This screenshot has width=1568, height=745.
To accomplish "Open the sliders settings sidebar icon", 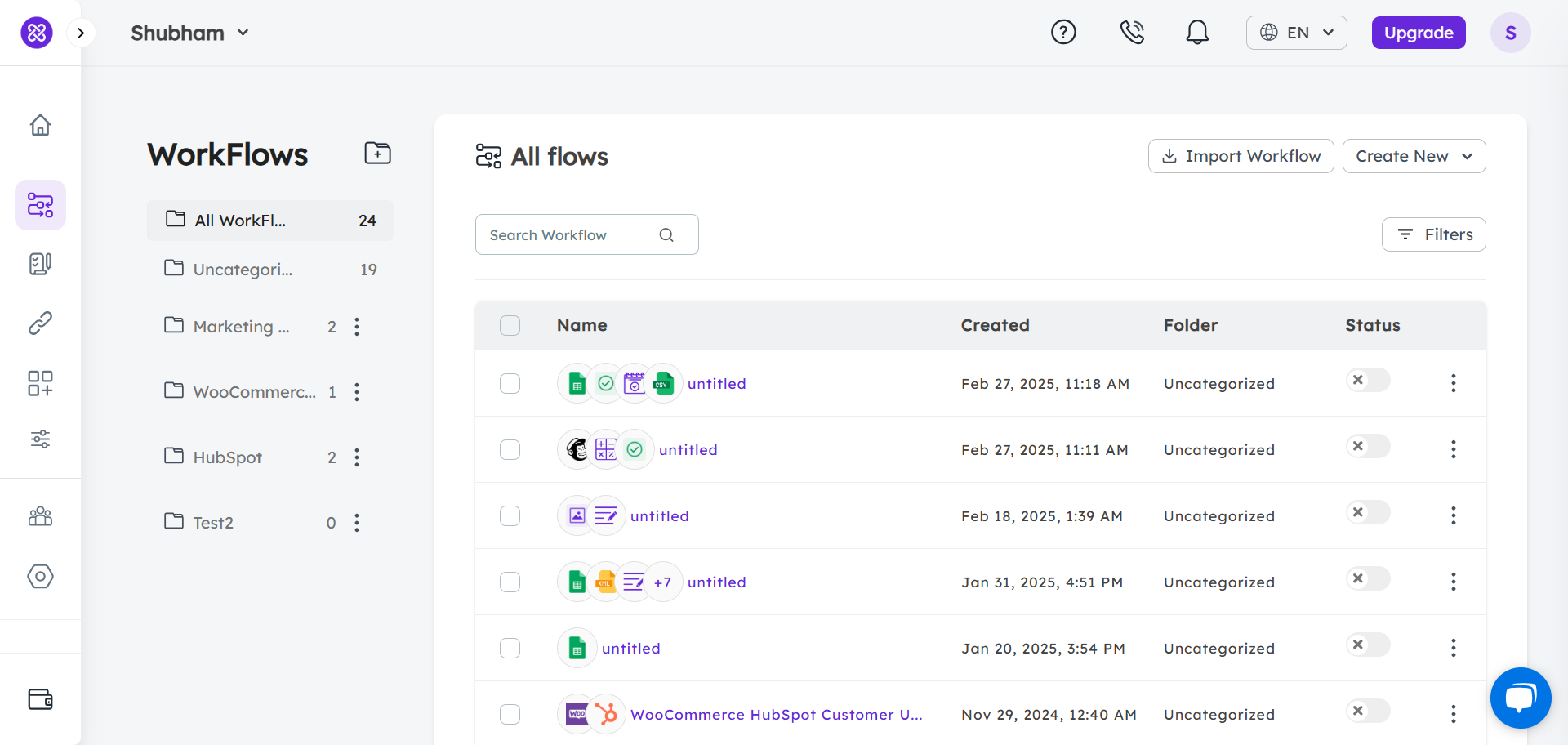I will click(40, 439).
